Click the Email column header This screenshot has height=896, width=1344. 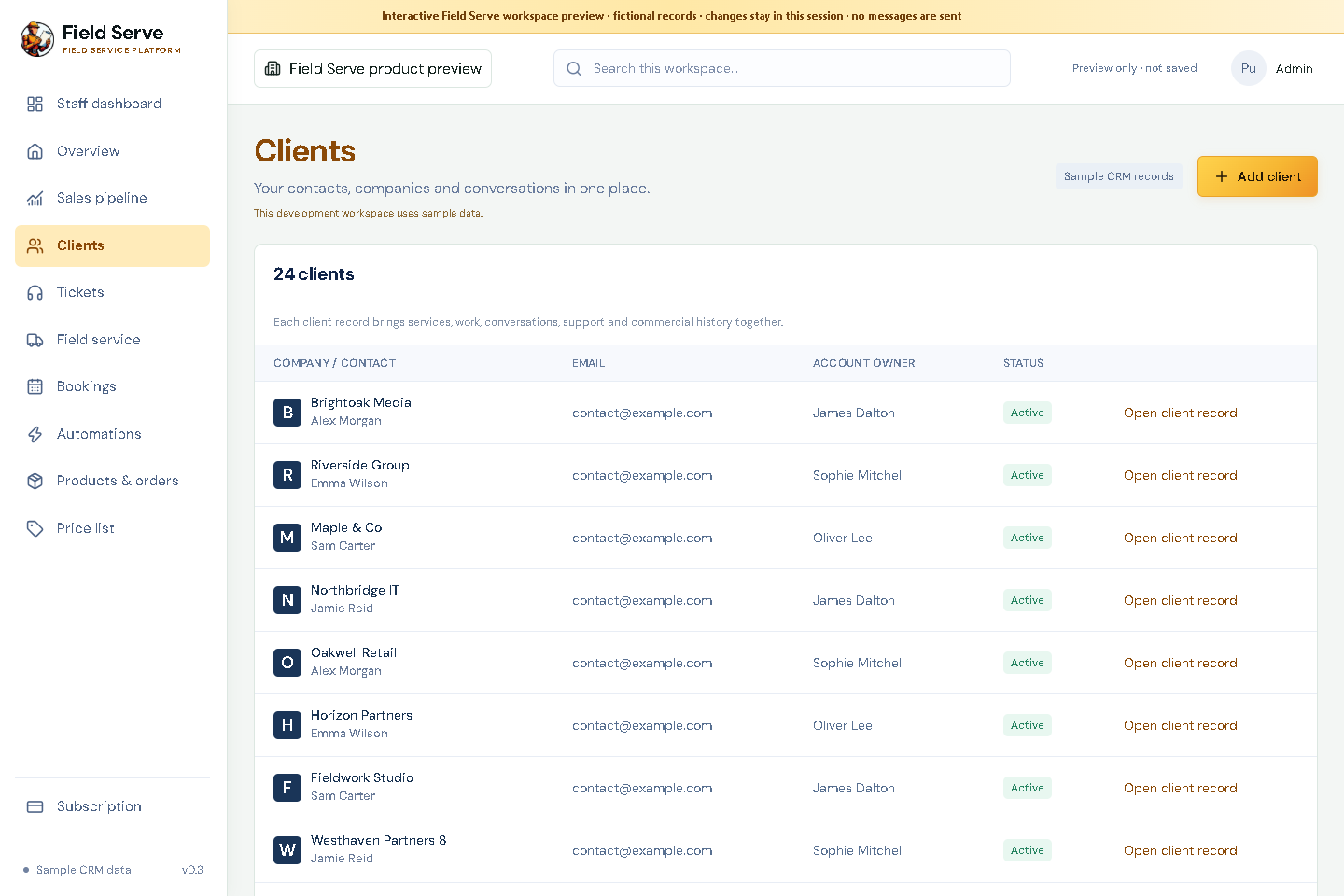[588, 363]
